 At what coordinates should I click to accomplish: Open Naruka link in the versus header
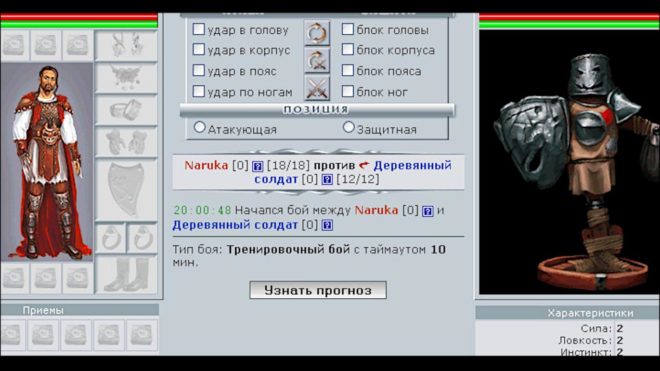pos(206,165)
